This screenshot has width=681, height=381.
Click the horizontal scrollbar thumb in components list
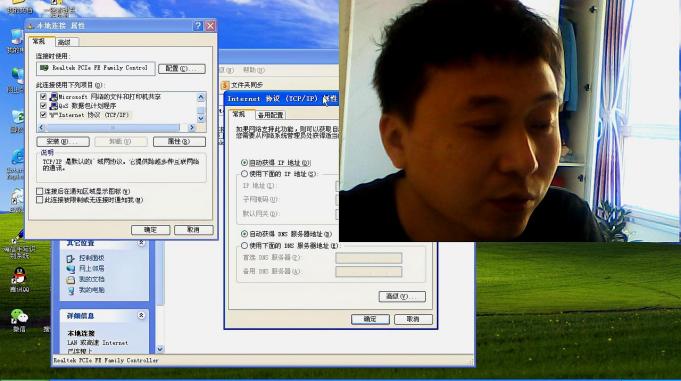(x=113, y=127)
